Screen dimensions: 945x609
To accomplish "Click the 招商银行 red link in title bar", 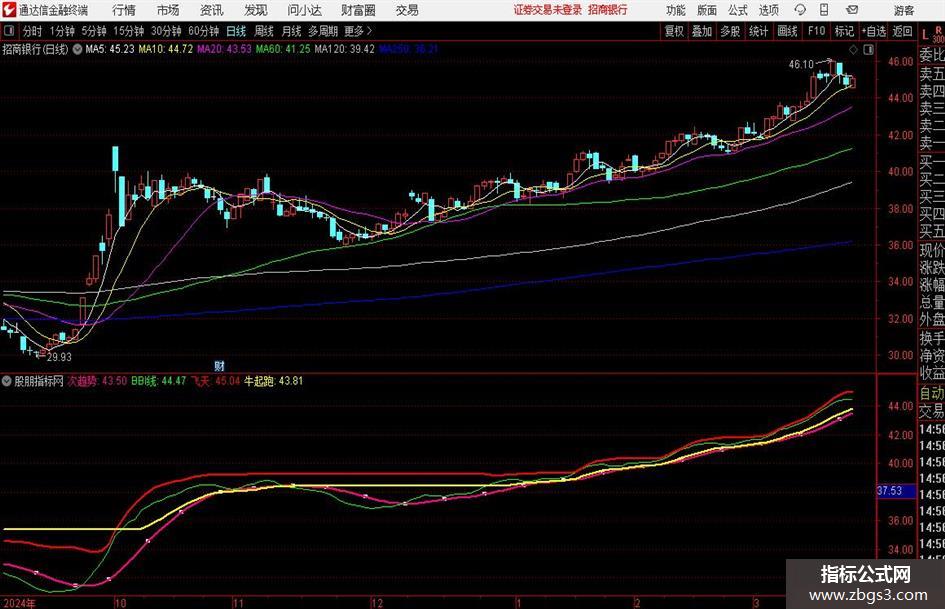I will click(608, 10).
